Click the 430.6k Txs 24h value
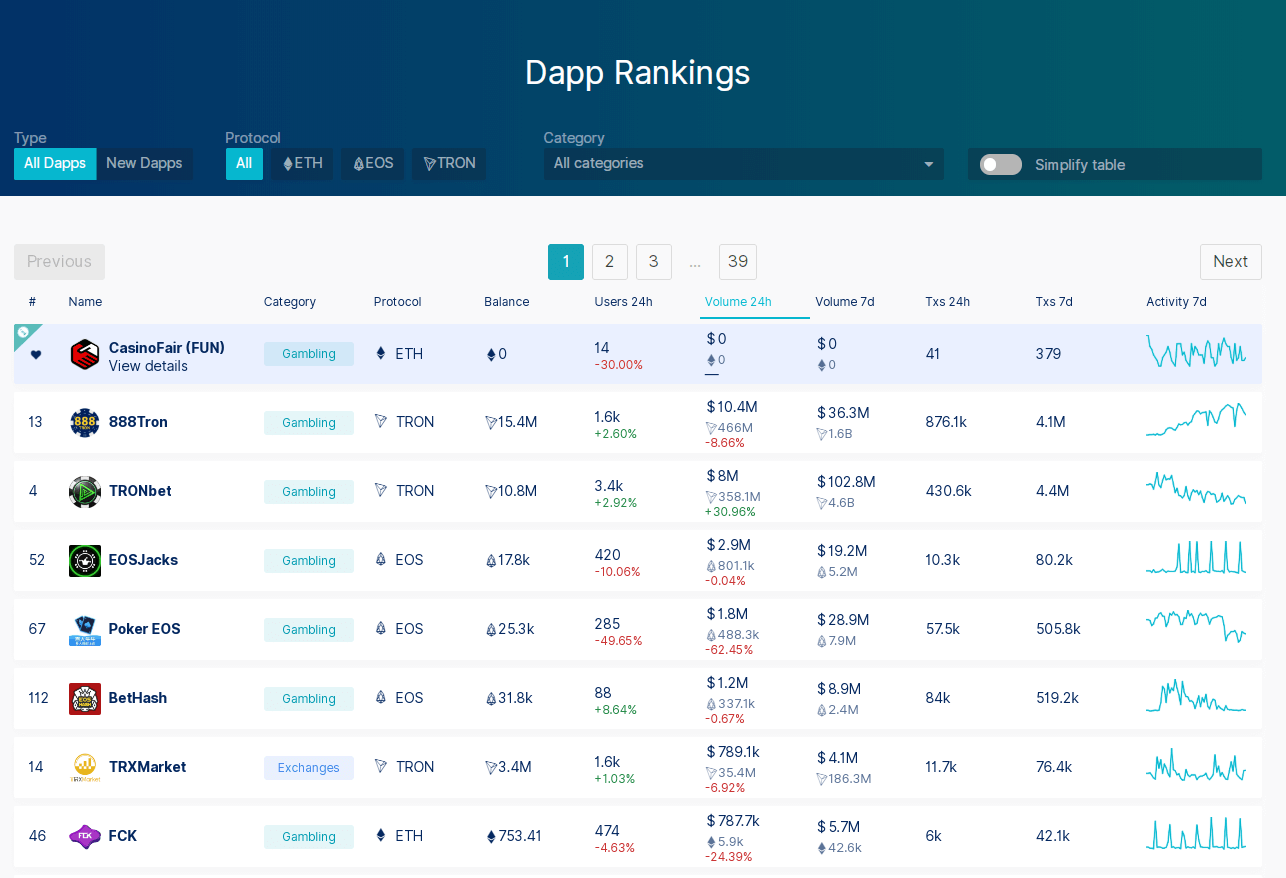The height and width of the screenshot is (878, 1286). point(949,491)
